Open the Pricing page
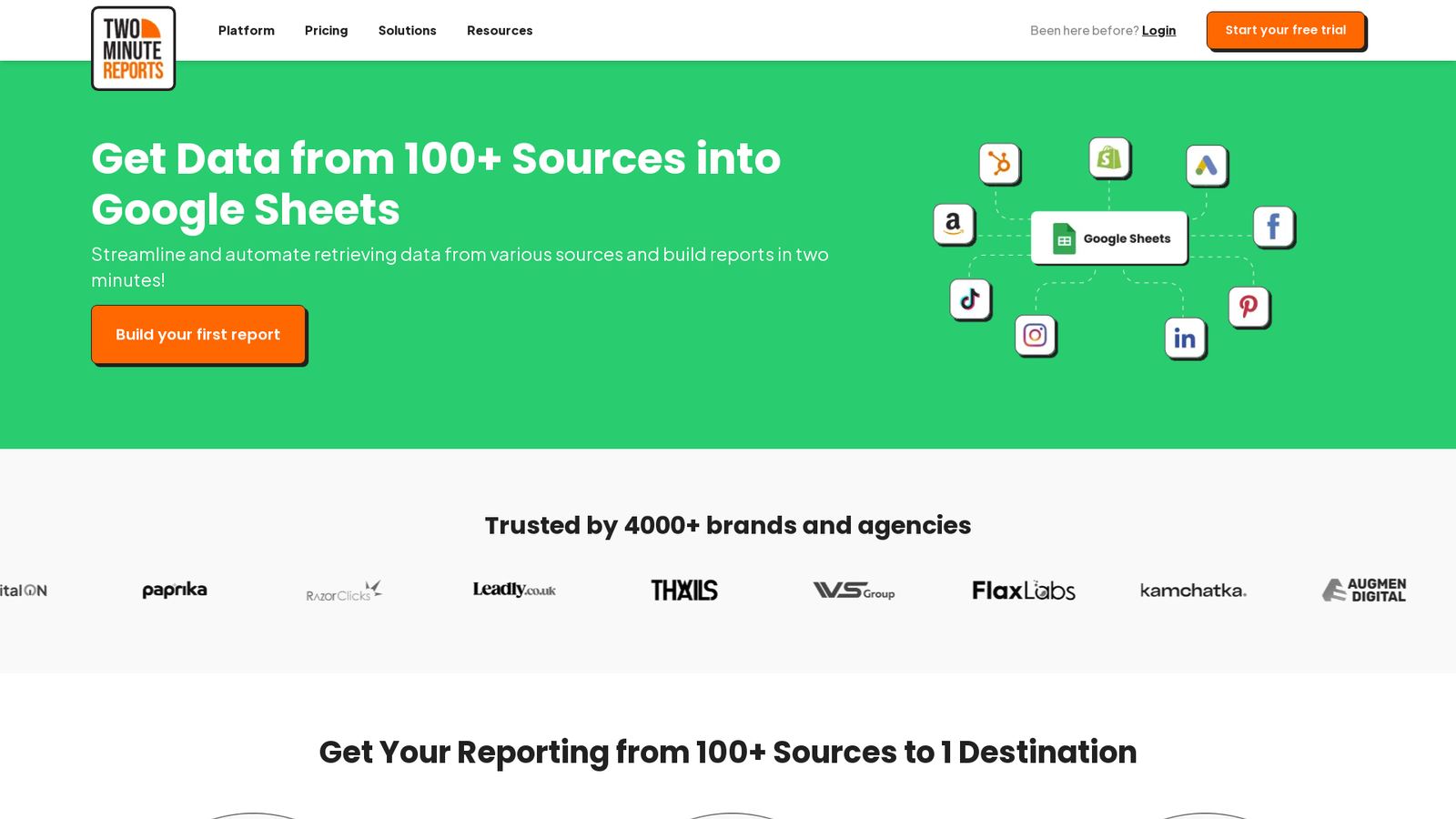 [327, 30]
